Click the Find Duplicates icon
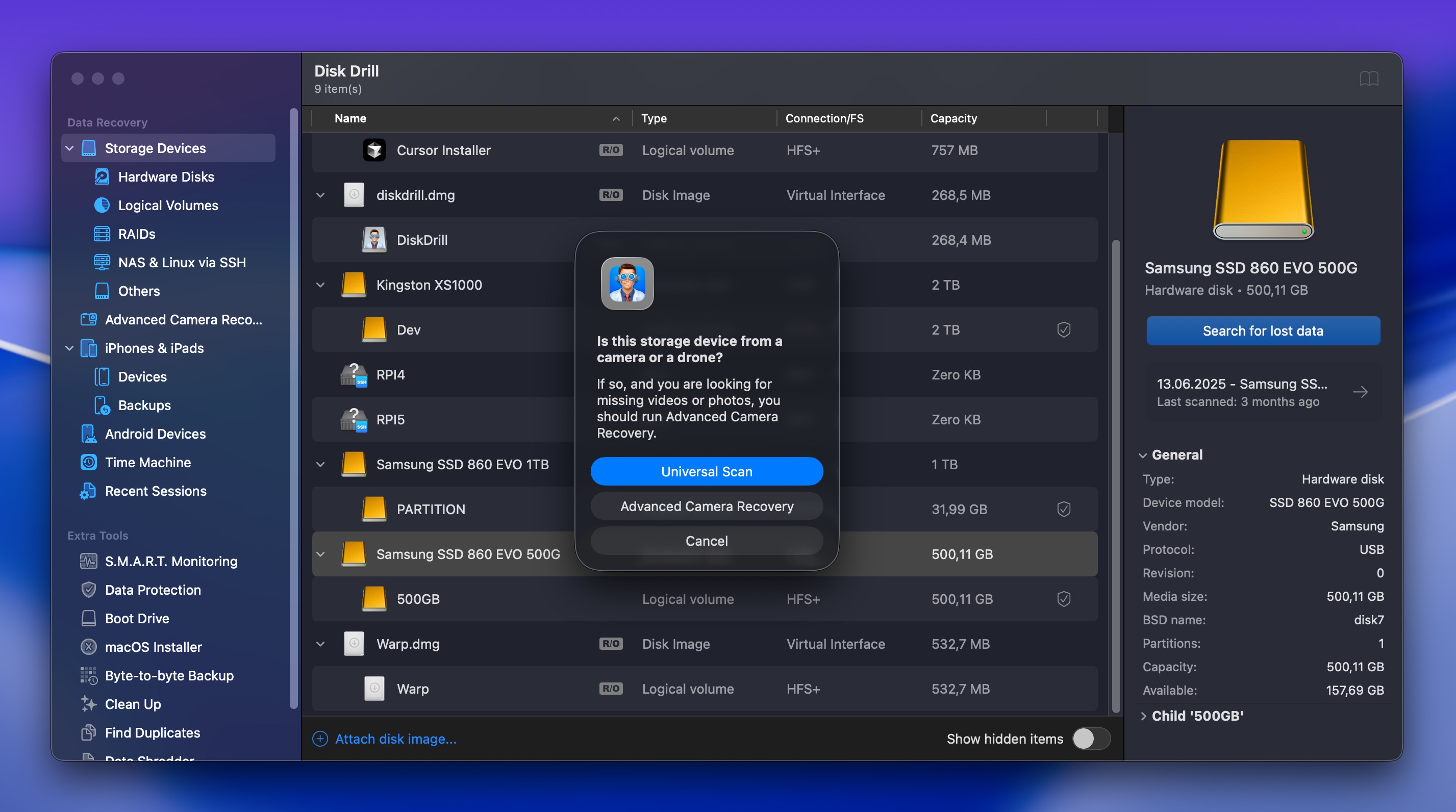Screen dimensions: 1456x812 click(x=88, y=732)
